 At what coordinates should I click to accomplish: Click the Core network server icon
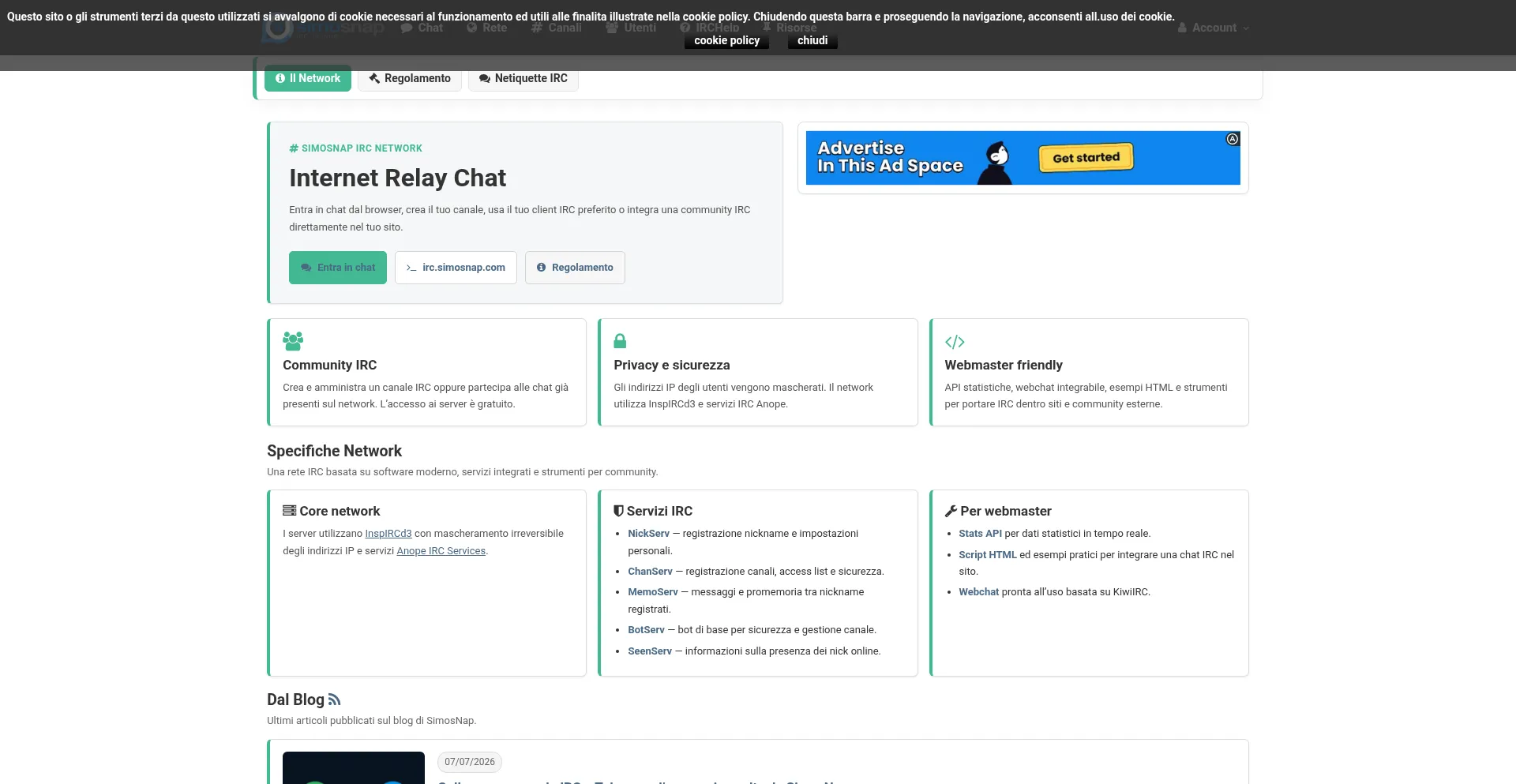click(290, 511)
